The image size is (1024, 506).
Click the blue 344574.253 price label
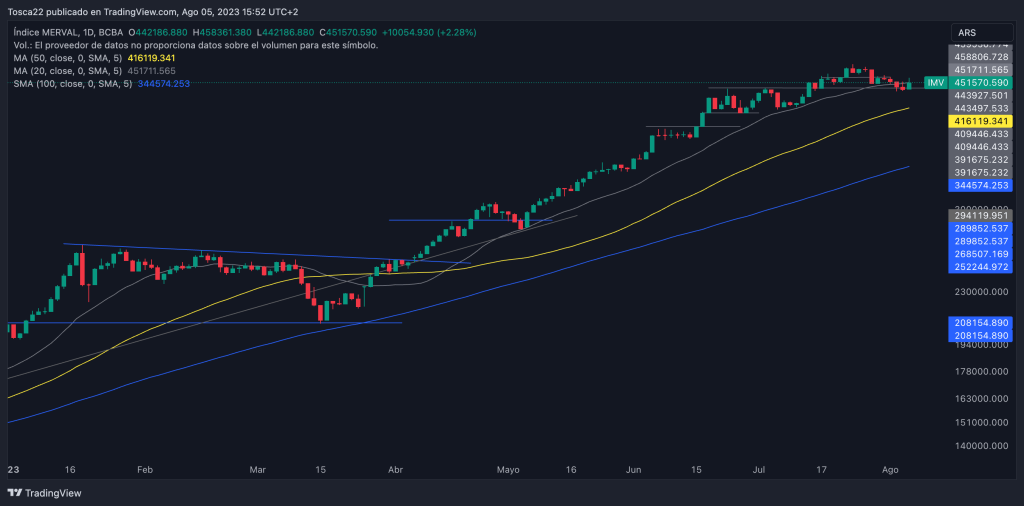click(x=981, y=186)
